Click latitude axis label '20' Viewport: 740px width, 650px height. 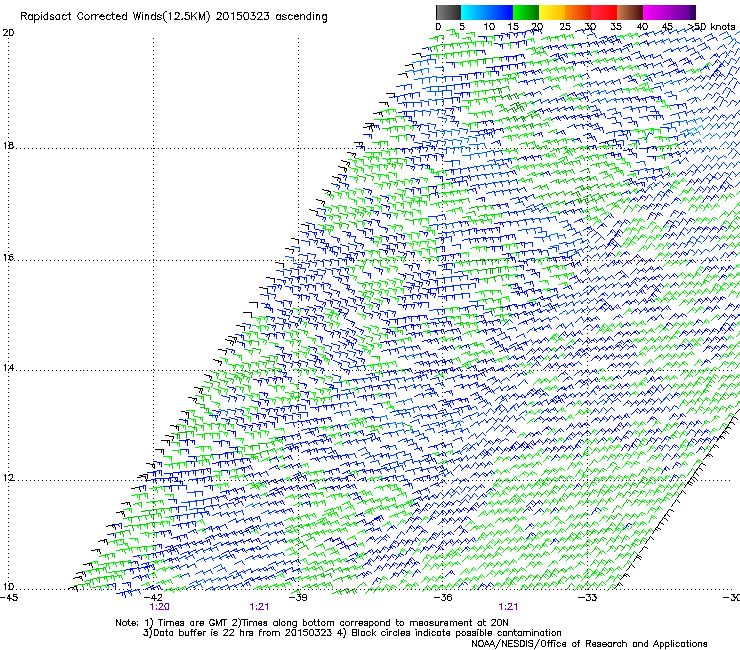[8, 33]
